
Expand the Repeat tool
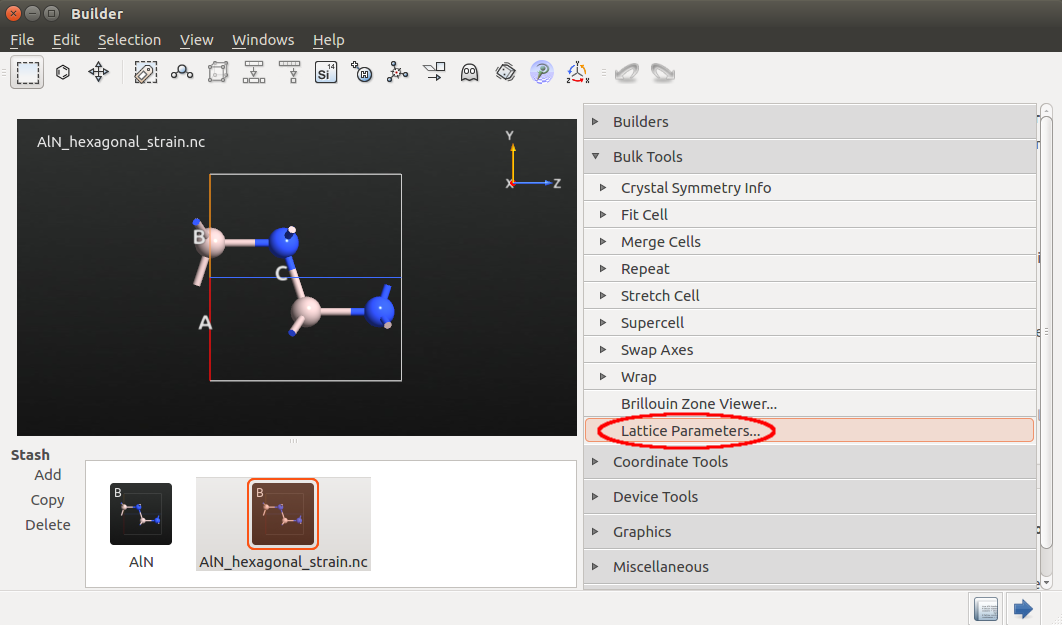coord(810,269)
